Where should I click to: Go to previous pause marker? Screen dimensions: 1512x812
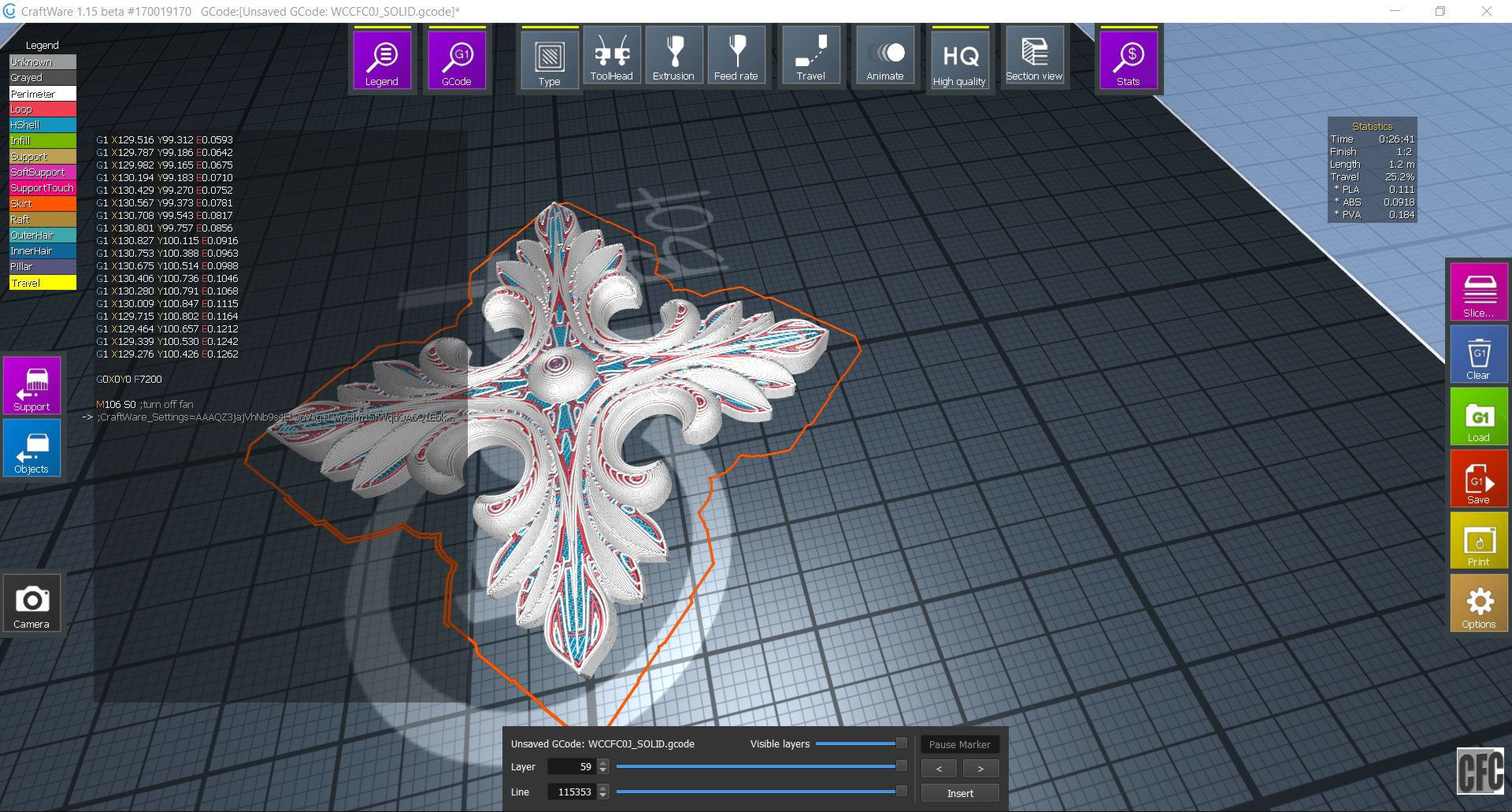939,769
